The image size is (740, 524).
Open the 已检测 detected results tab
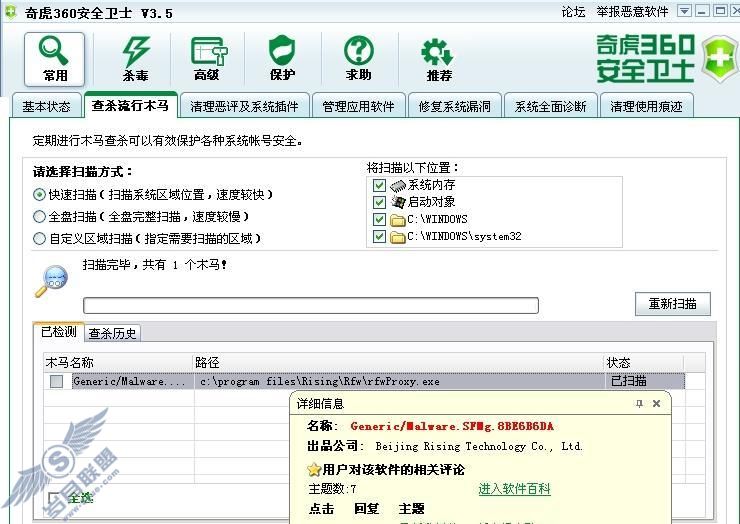click(x=59, y=332)
